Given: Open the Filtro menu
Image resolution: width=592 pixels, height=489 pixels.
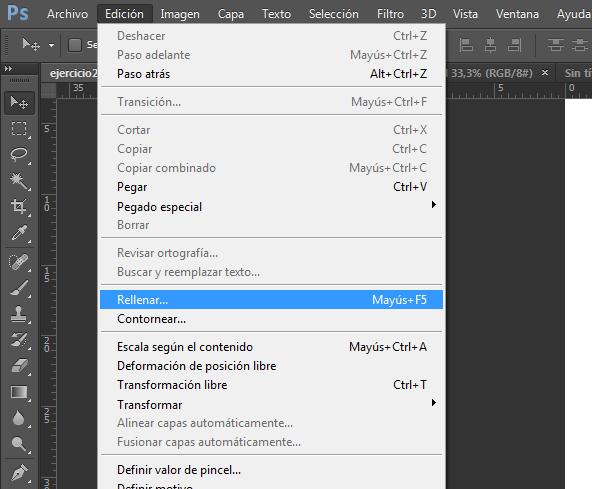Looking at the screenshot, I should tap(390, 14).
